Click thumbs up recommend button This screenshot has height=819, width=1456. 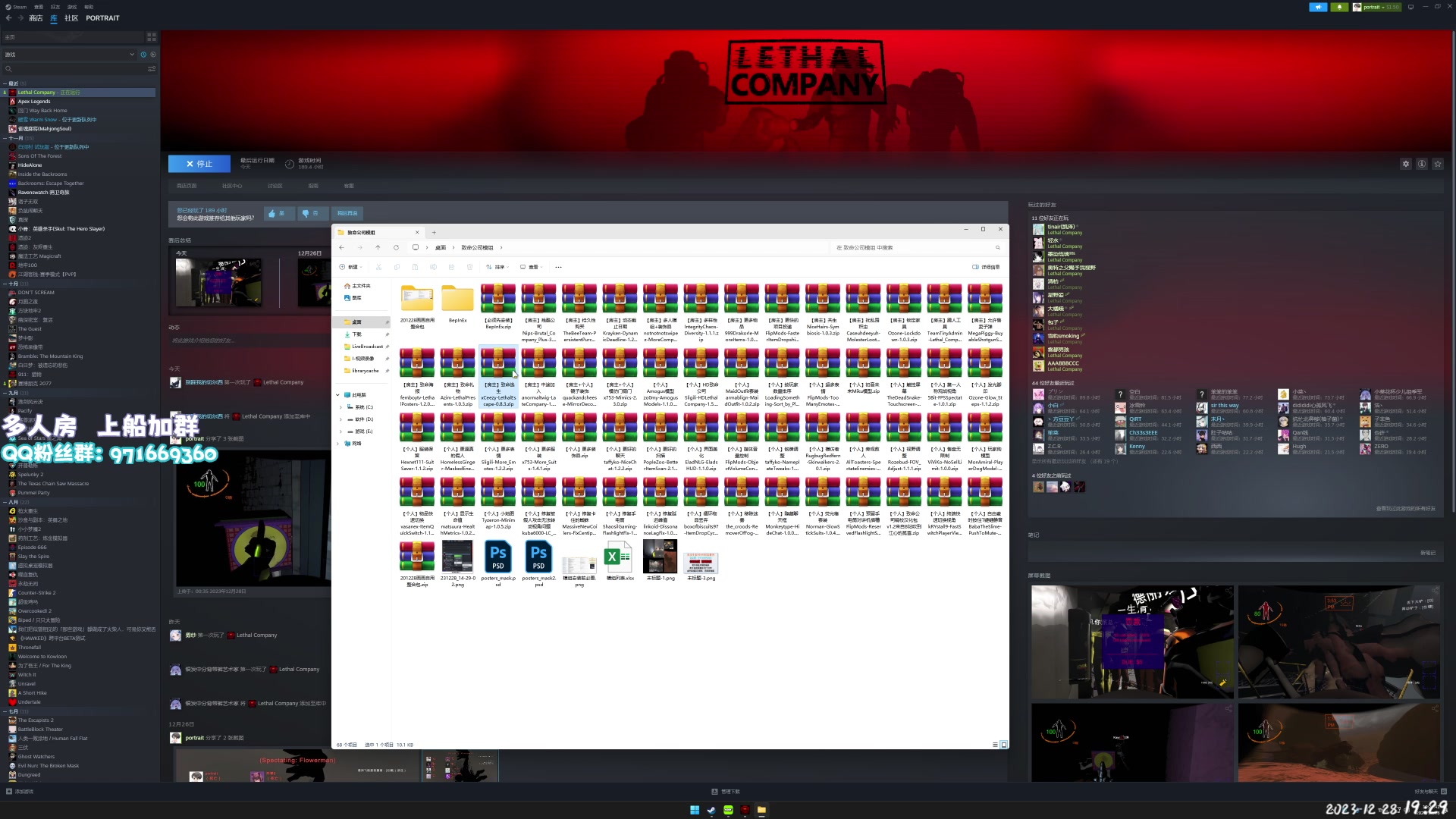point(279,214)
